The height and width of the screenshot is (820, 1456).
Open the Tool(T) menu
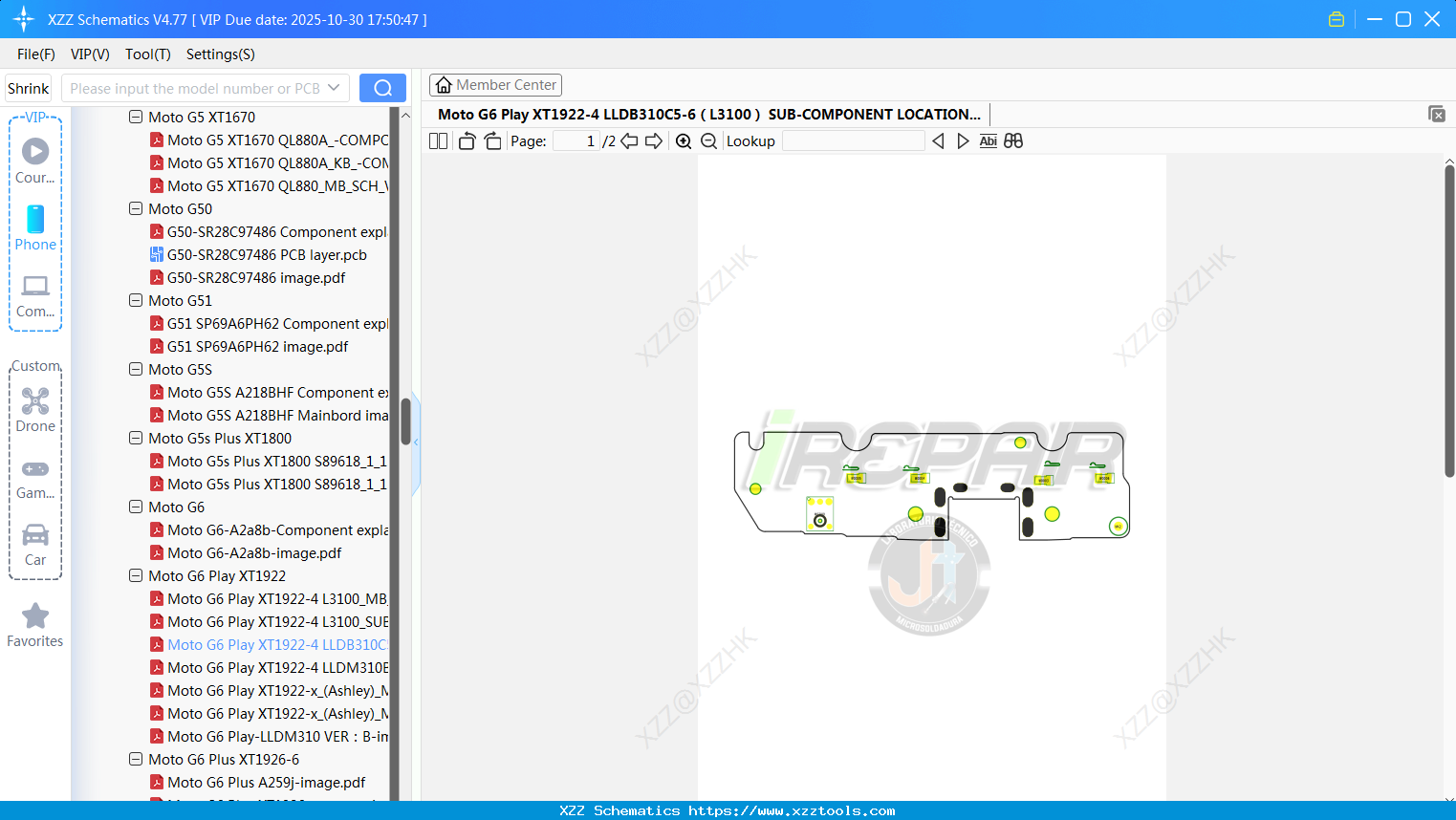148,54
